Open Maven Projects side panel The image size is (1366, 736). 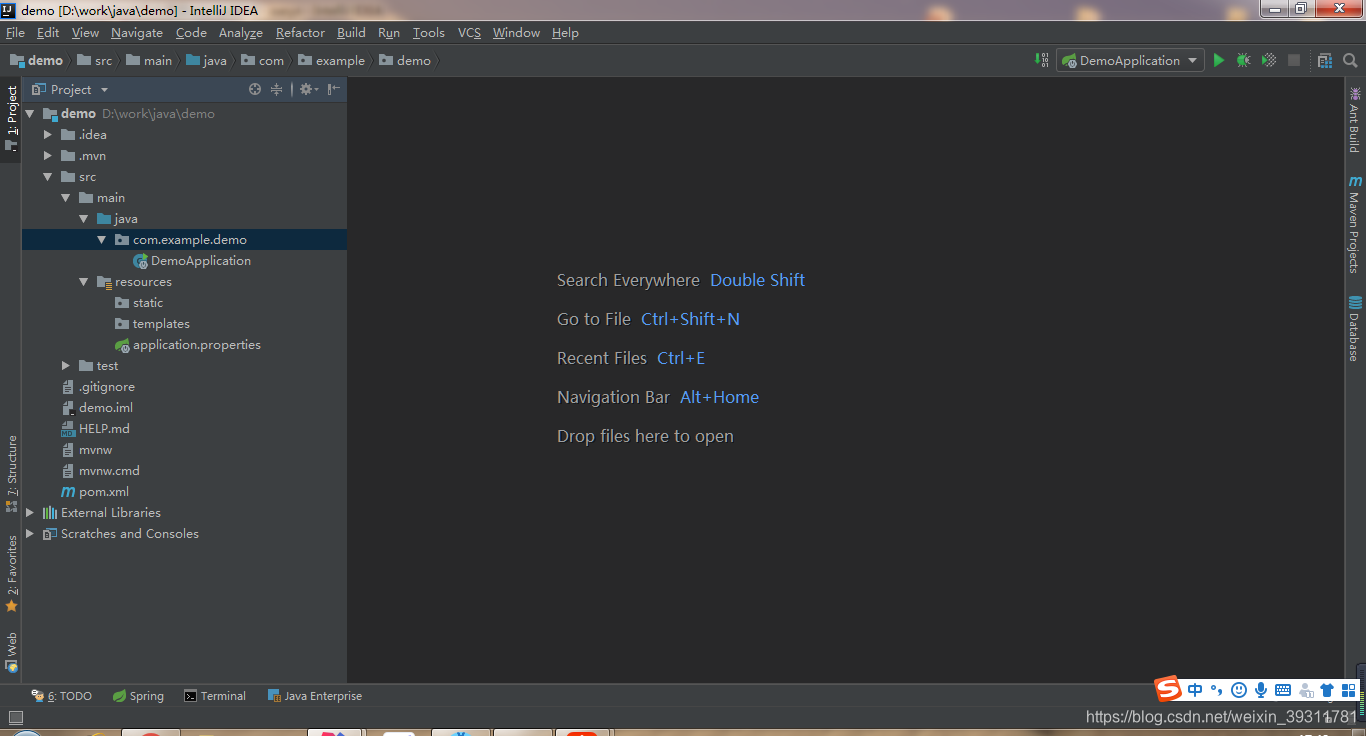pyautogui.click(x=1355, y=224)
